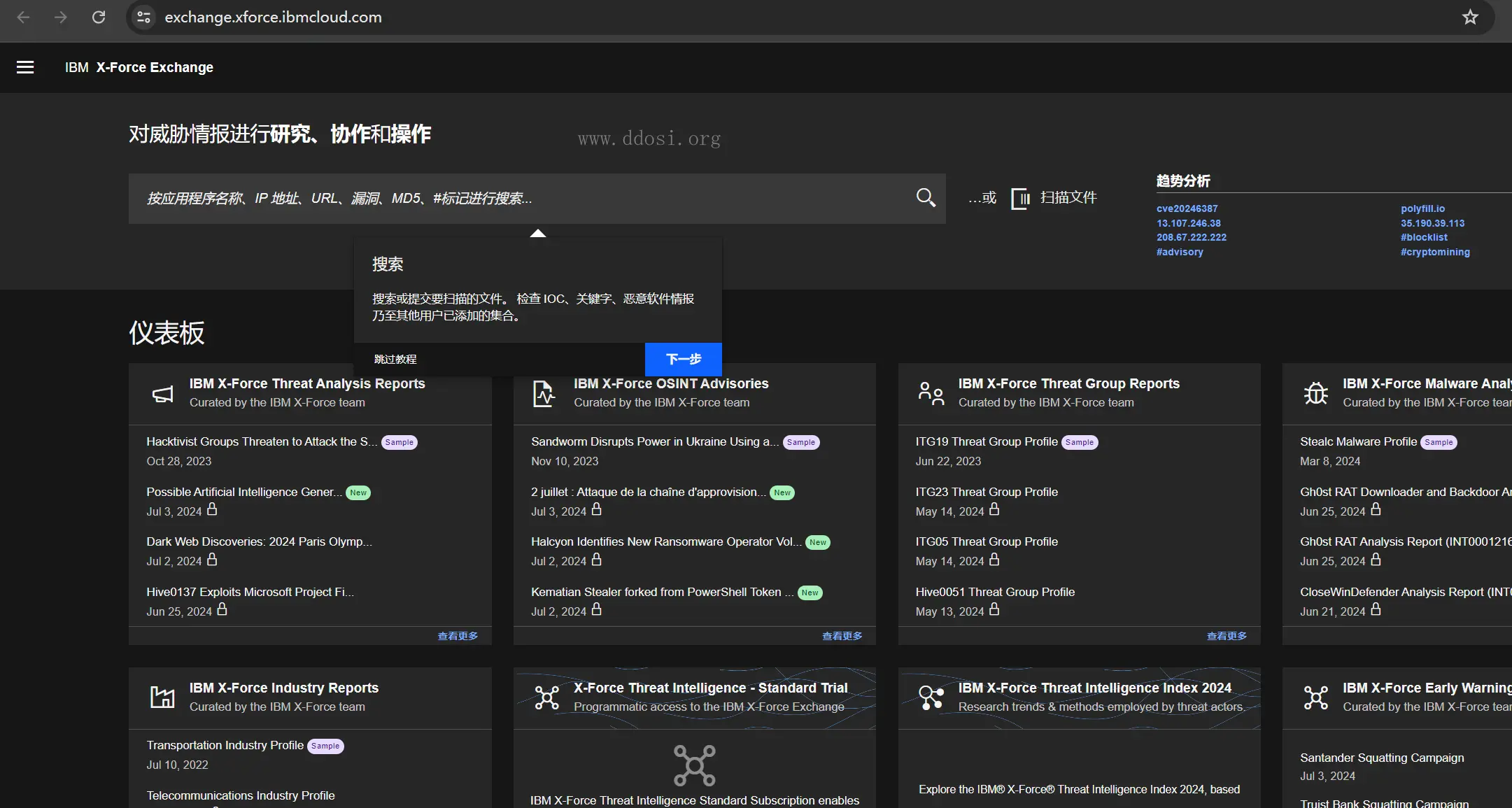Open Dark Web Discoveries: 2024 Paris Olymp... report
The height and width of the screenshot is (808, 1512).
click(x=259, y=541)
